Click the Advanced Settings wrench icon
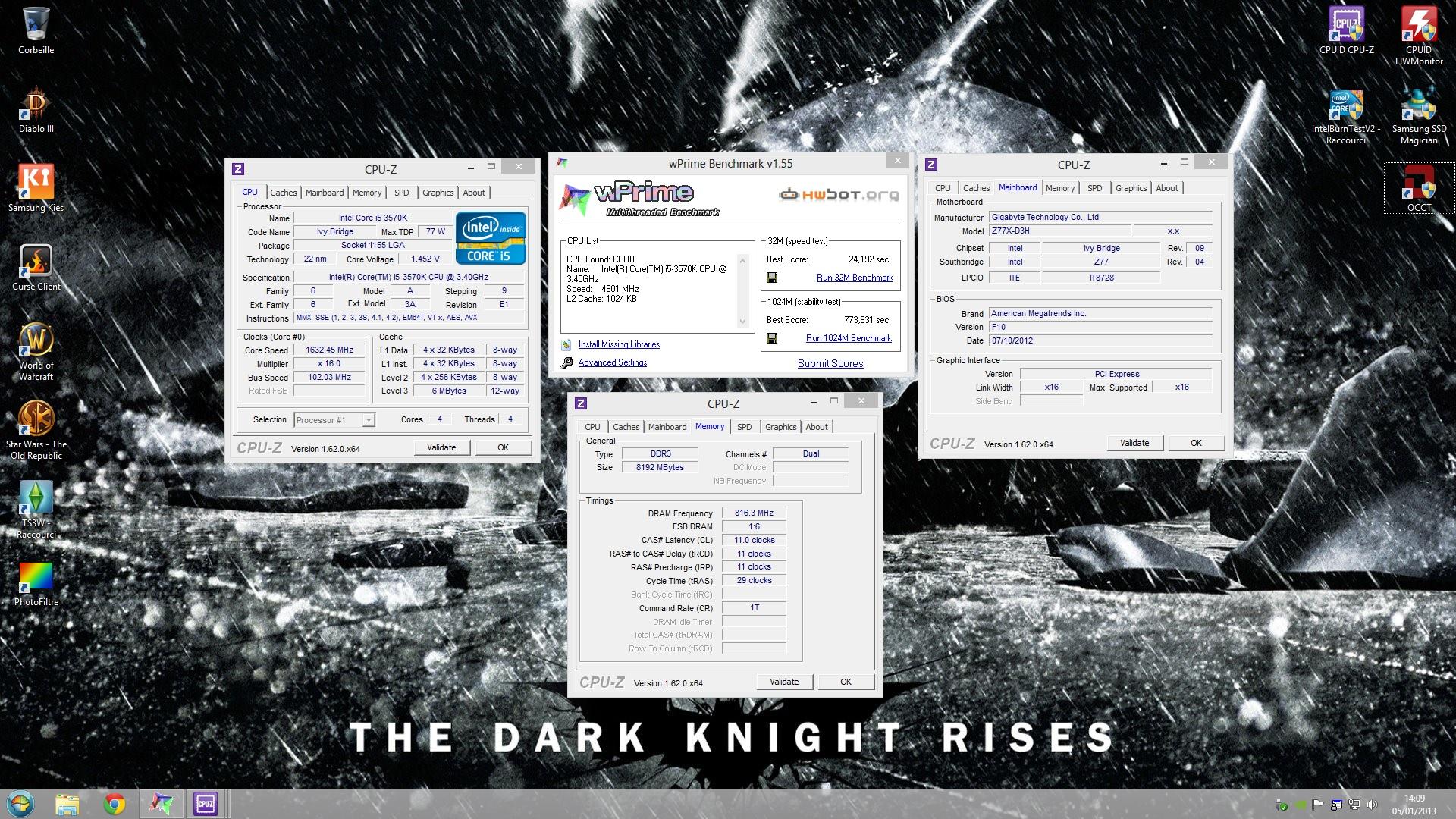1456x819 pixels. [566, 363]
